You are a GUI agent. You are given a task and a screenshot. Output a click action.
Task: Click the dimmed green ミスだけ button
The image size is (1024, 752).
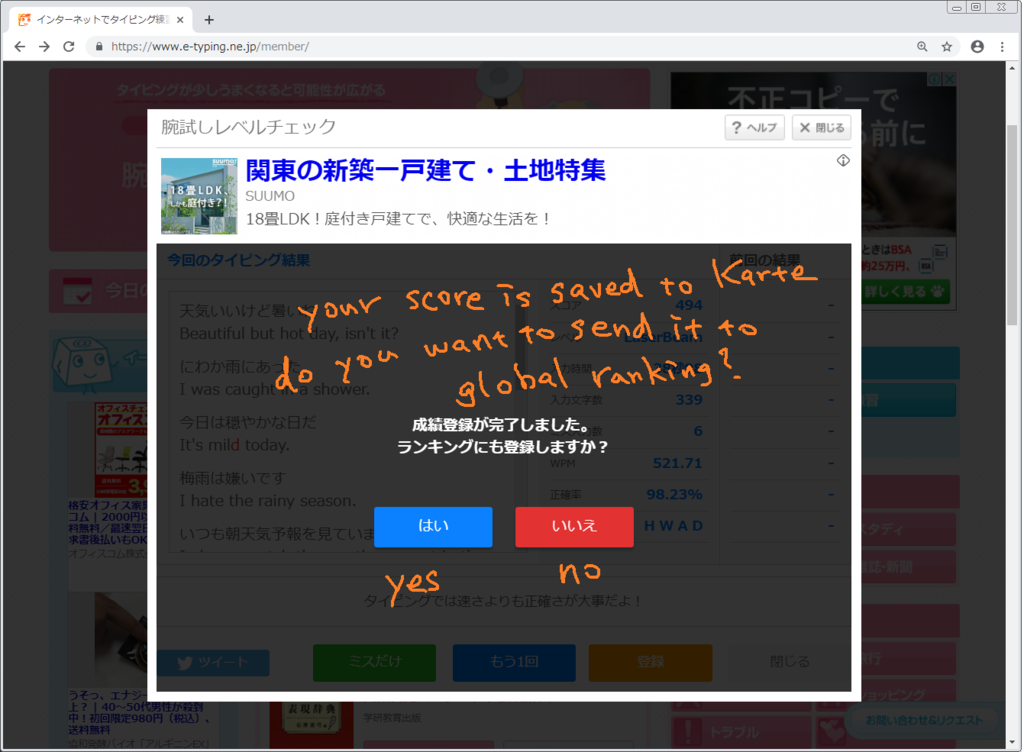(374, 663)
